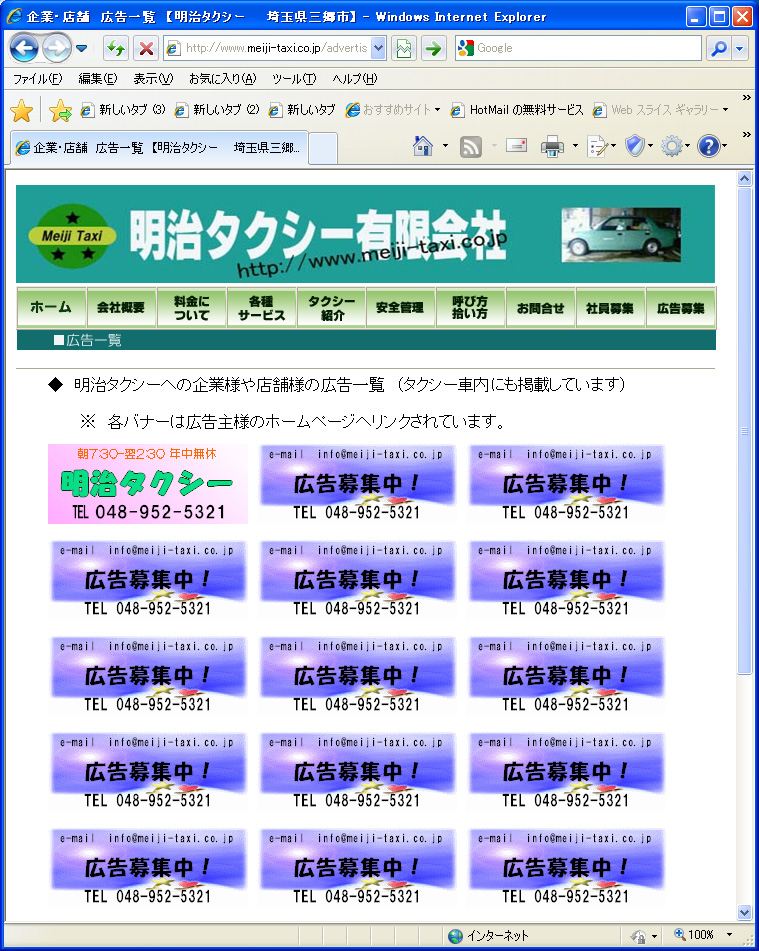Open the Home button dropdown arrow
Viewport: 759px width, 951px height.
[445, 146]
